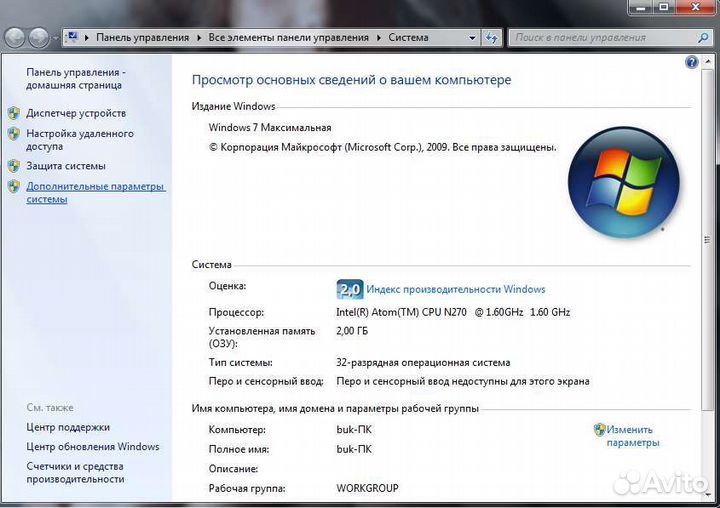Screen dimensions: 720x508
Task: Click the shield icon beside Диспетчер устройств
Action: pos(14,113)
